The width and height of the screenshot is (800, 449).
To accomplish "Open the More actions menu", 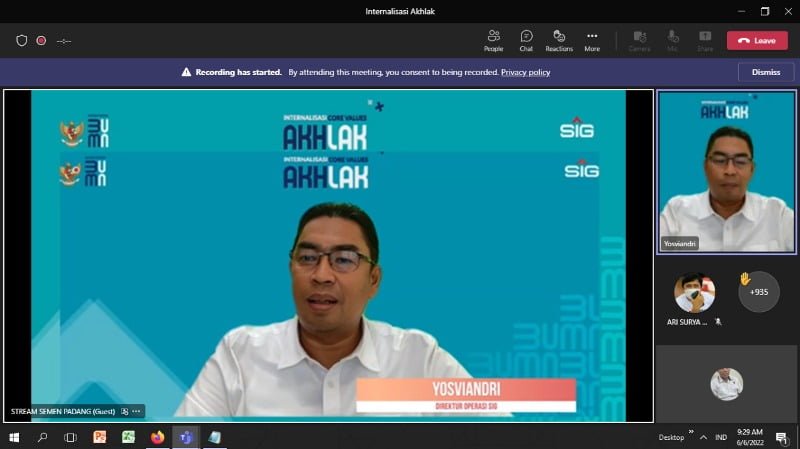I will tap(592, 40).
